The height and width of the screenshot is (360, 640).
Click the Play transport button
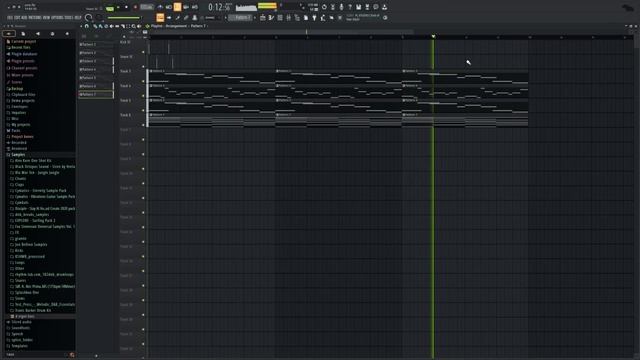pos(118,7)
